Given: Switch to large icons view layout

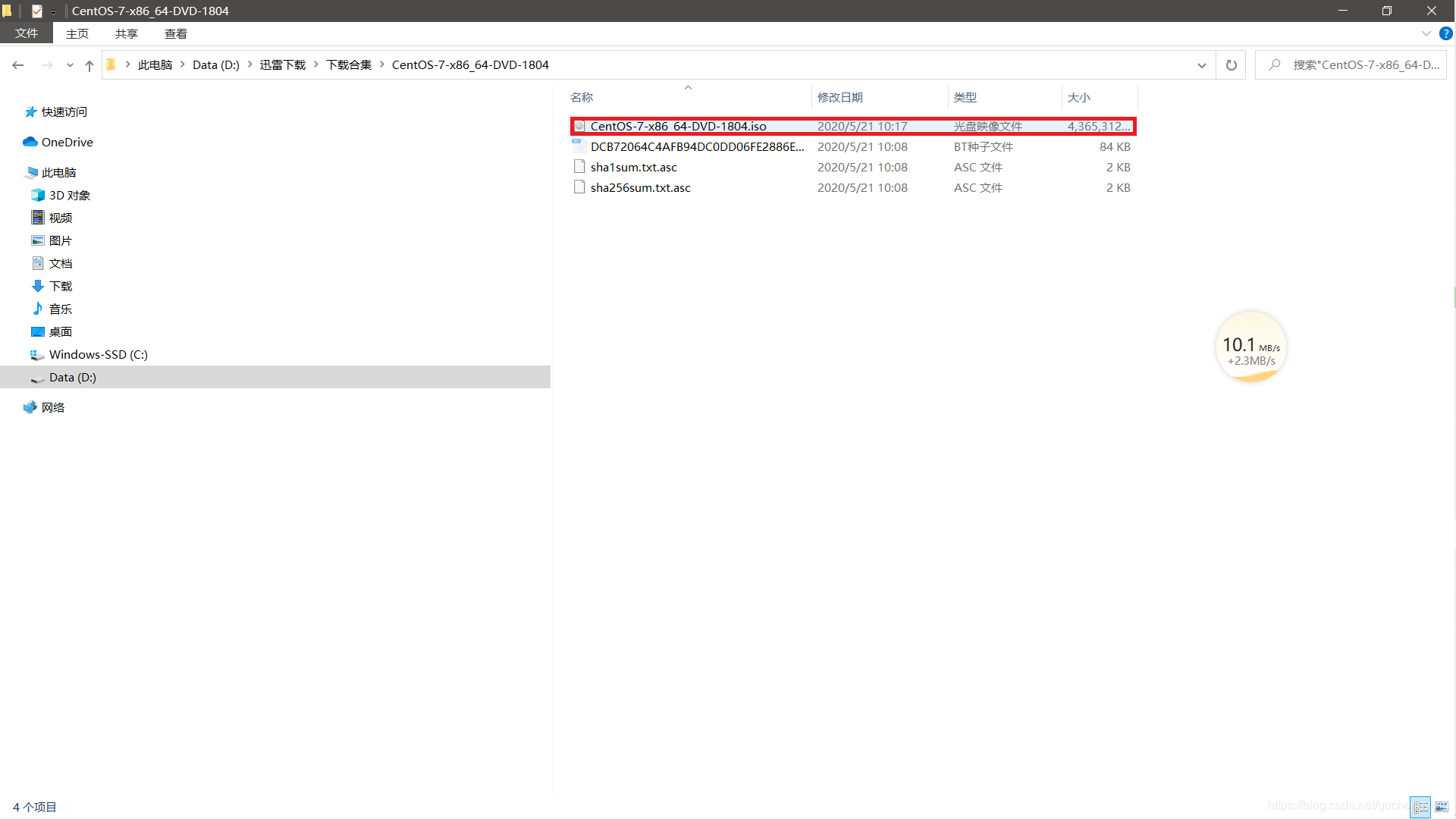Looking at the screenshot, I should click(1442, 807).
